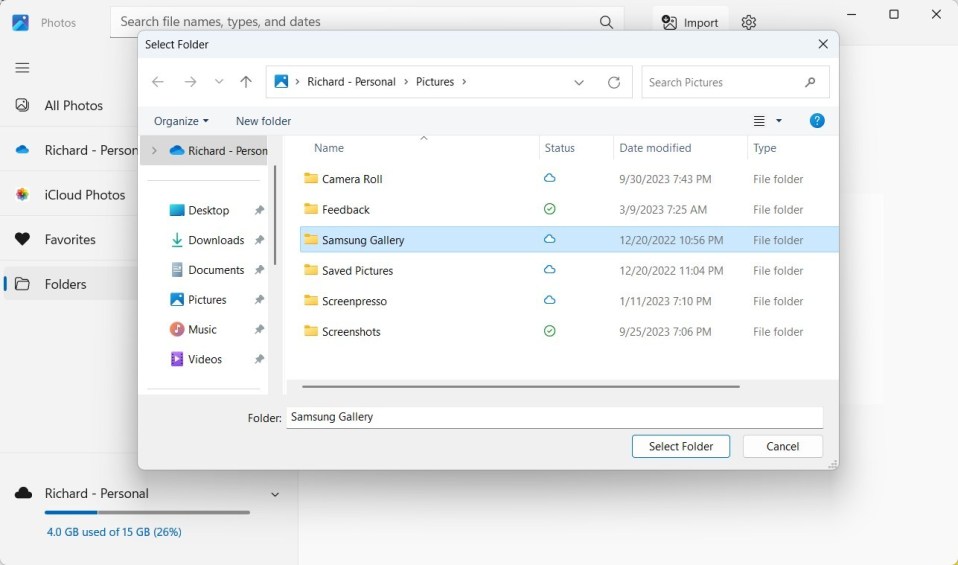Click Richard - Personal breadcrumb in address bar

351,82
